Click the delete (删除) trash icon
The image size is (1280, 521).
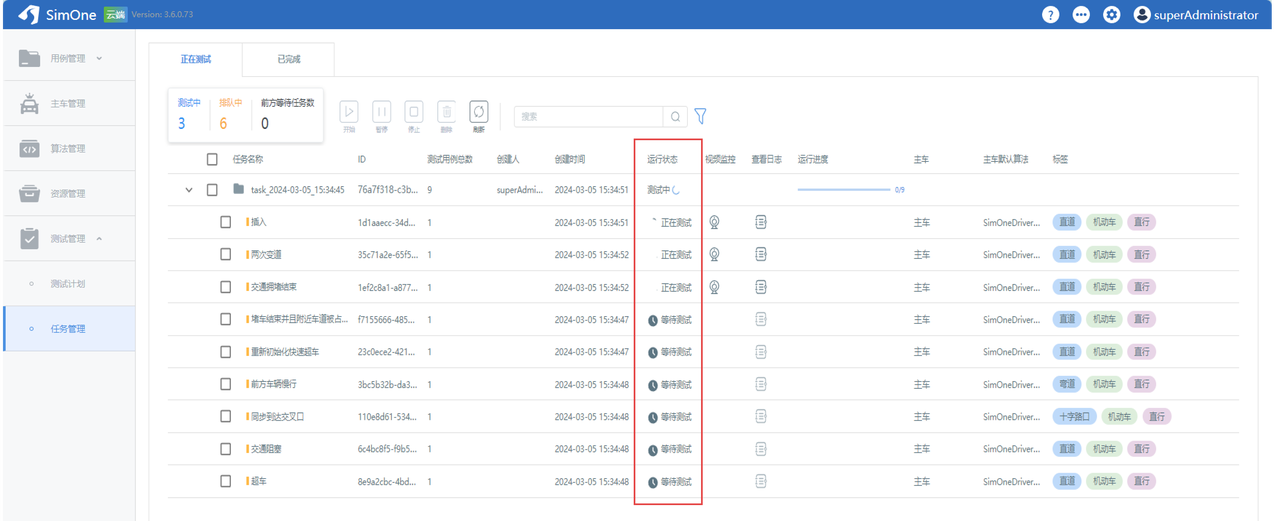point(447,113)
